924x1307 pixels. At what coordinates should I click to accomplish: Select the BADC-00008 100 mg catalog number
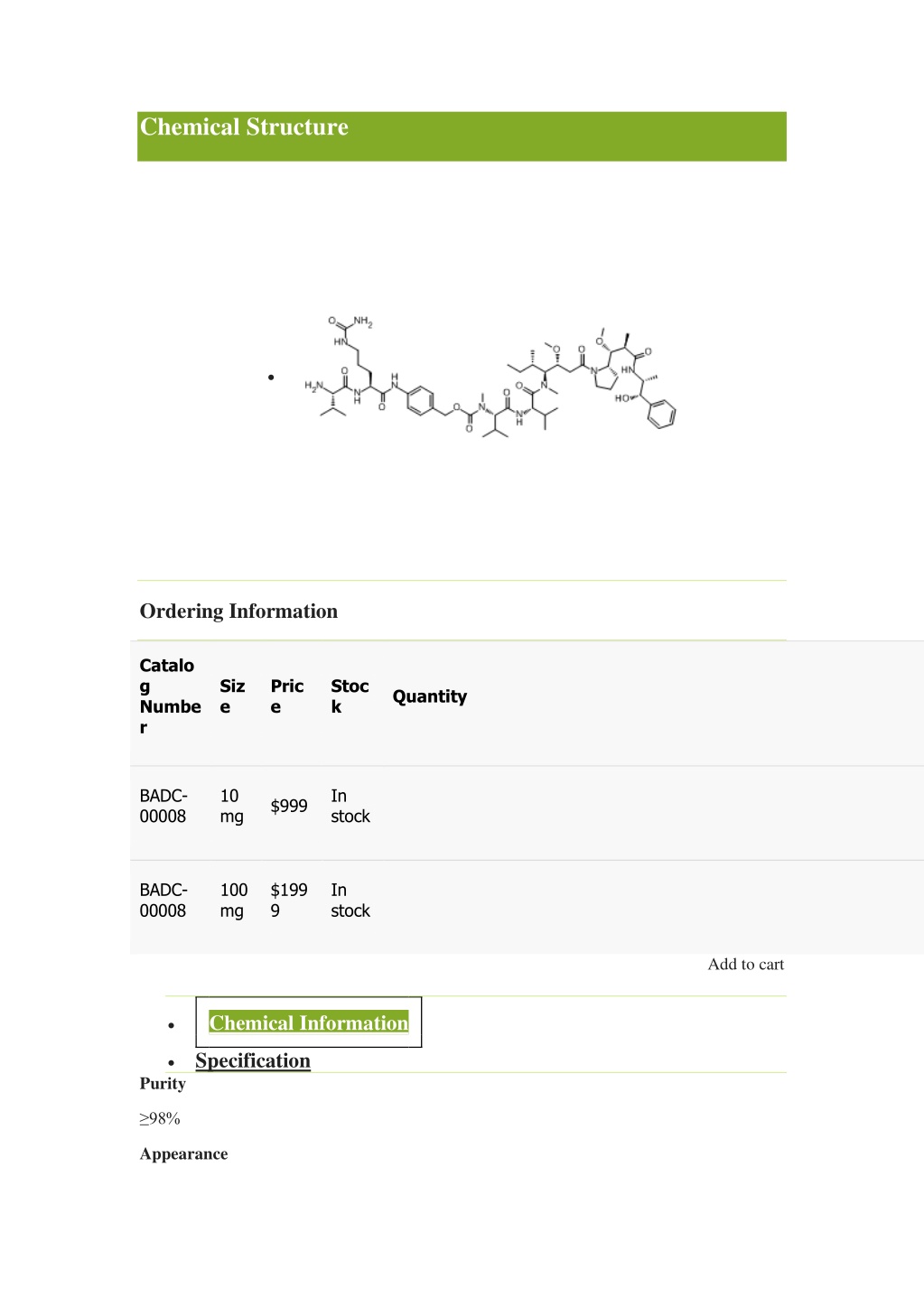coord(163,901)
